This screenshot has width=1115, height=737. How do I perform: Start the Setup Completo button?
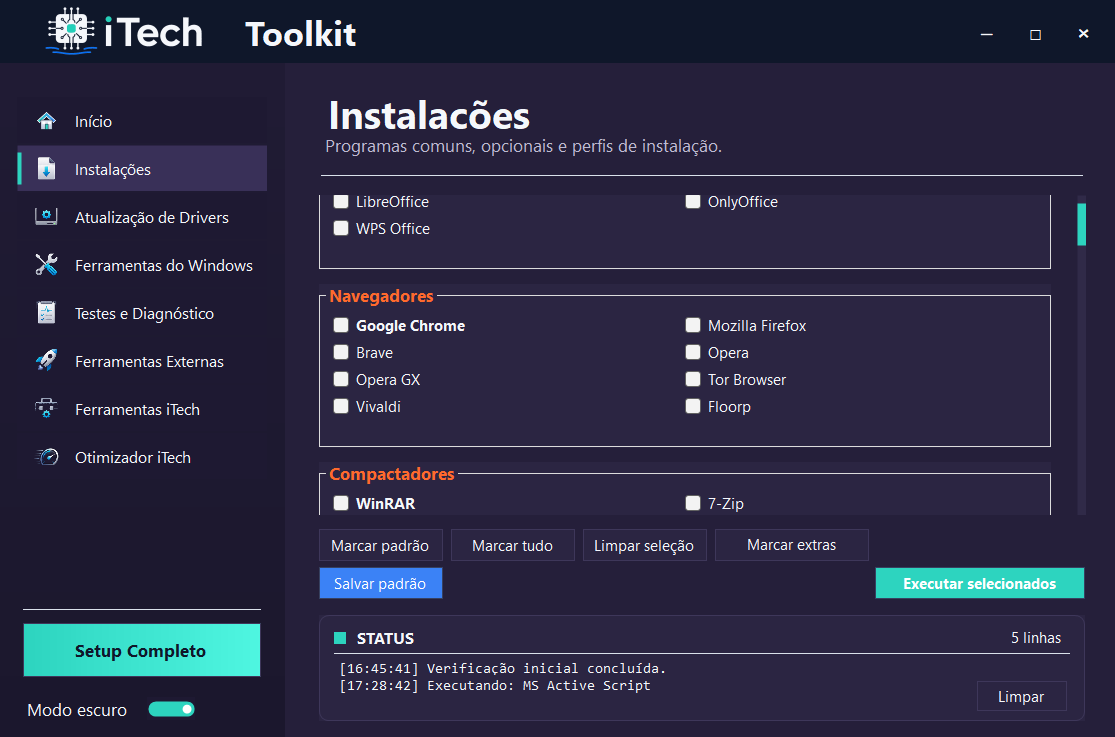(x=142, y=650)
